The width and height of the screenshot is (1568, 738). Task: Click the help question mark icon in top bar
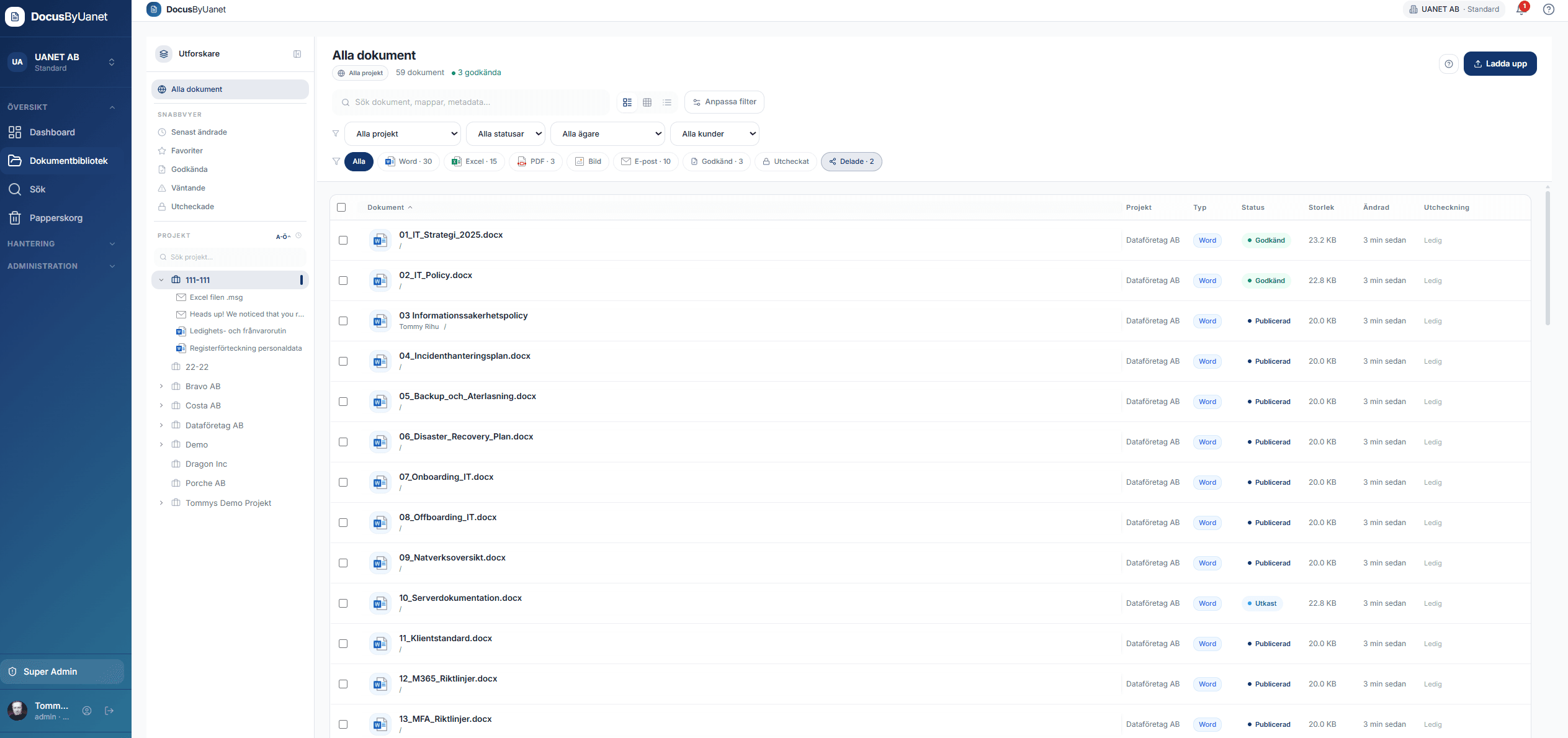pos(1549,9)
